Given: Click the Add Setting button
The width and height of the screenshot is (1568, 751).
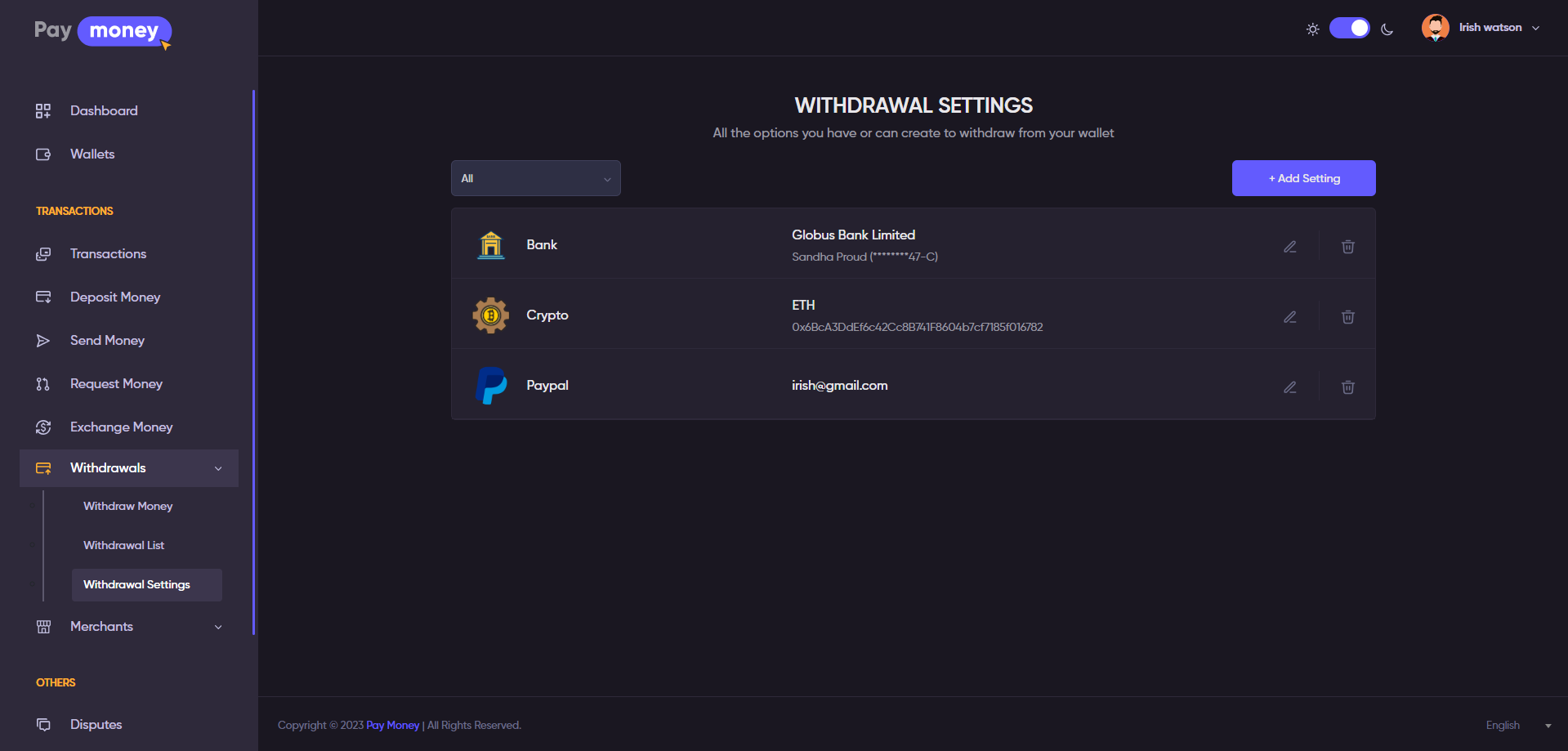Looking at the screenshot, I should tap(1304, 178).
